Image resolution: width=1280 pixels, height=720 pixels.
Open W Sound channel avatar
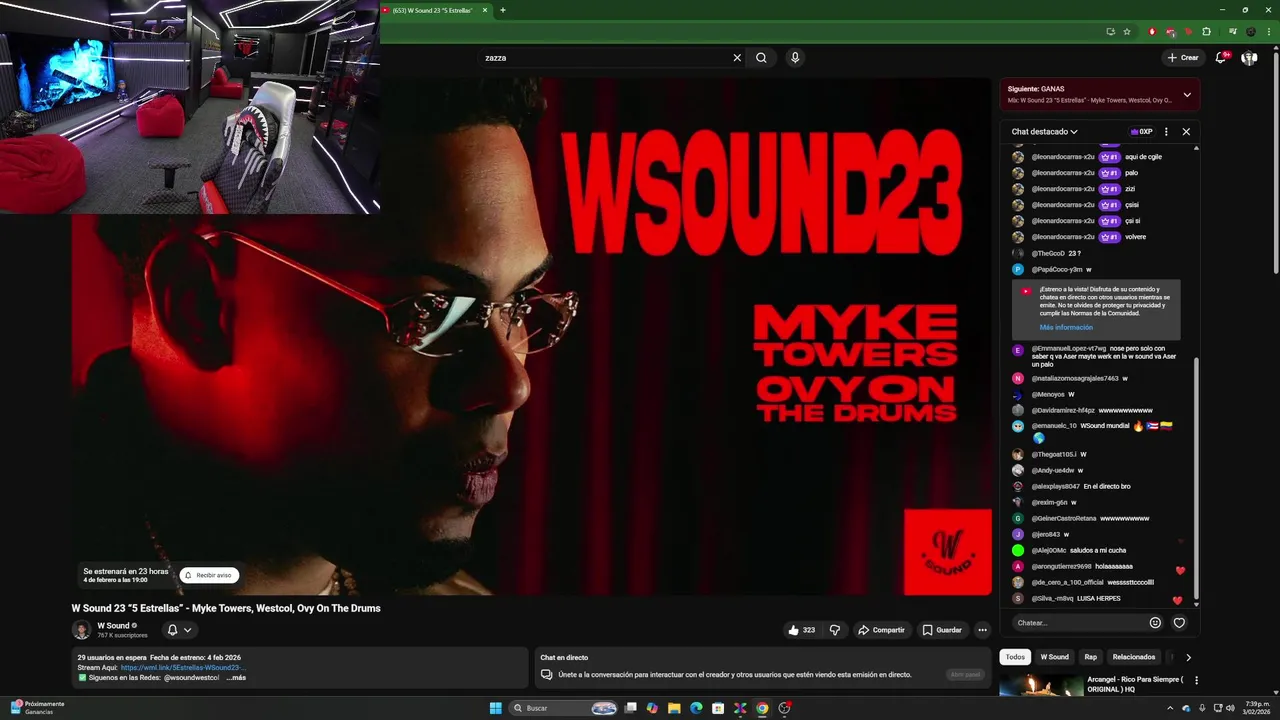tap(81, 630)
